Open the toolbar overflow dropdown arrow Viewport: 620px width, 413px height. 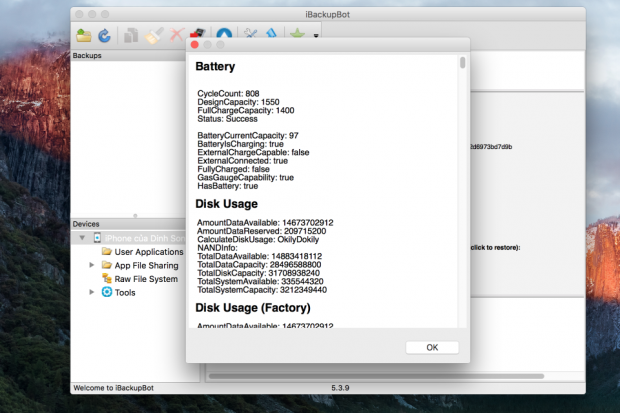(316, 36)
